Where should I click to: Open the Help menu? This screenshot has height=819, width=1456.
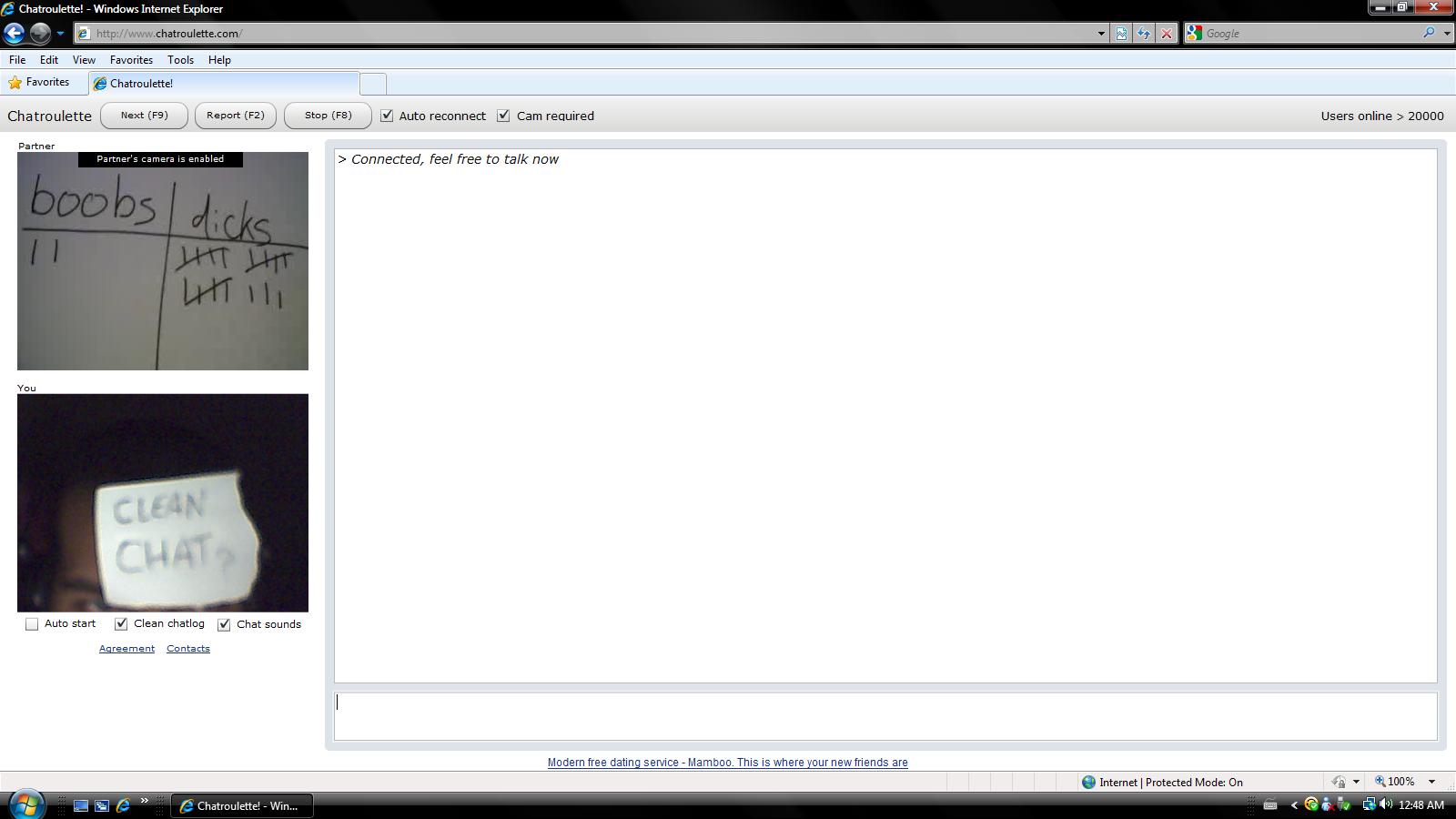(x=219, y=60)
